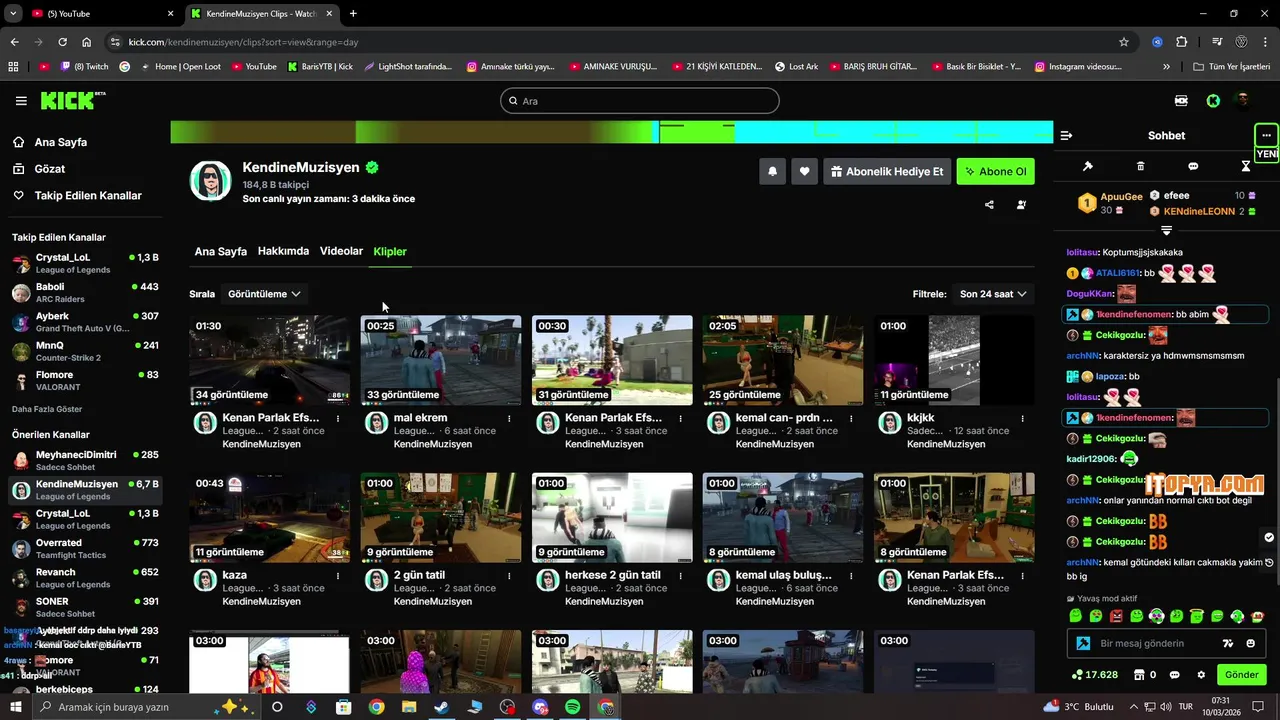Click the share icon below Abone Ol
This screenshot has height=720, width=1280.
[989, 205]
